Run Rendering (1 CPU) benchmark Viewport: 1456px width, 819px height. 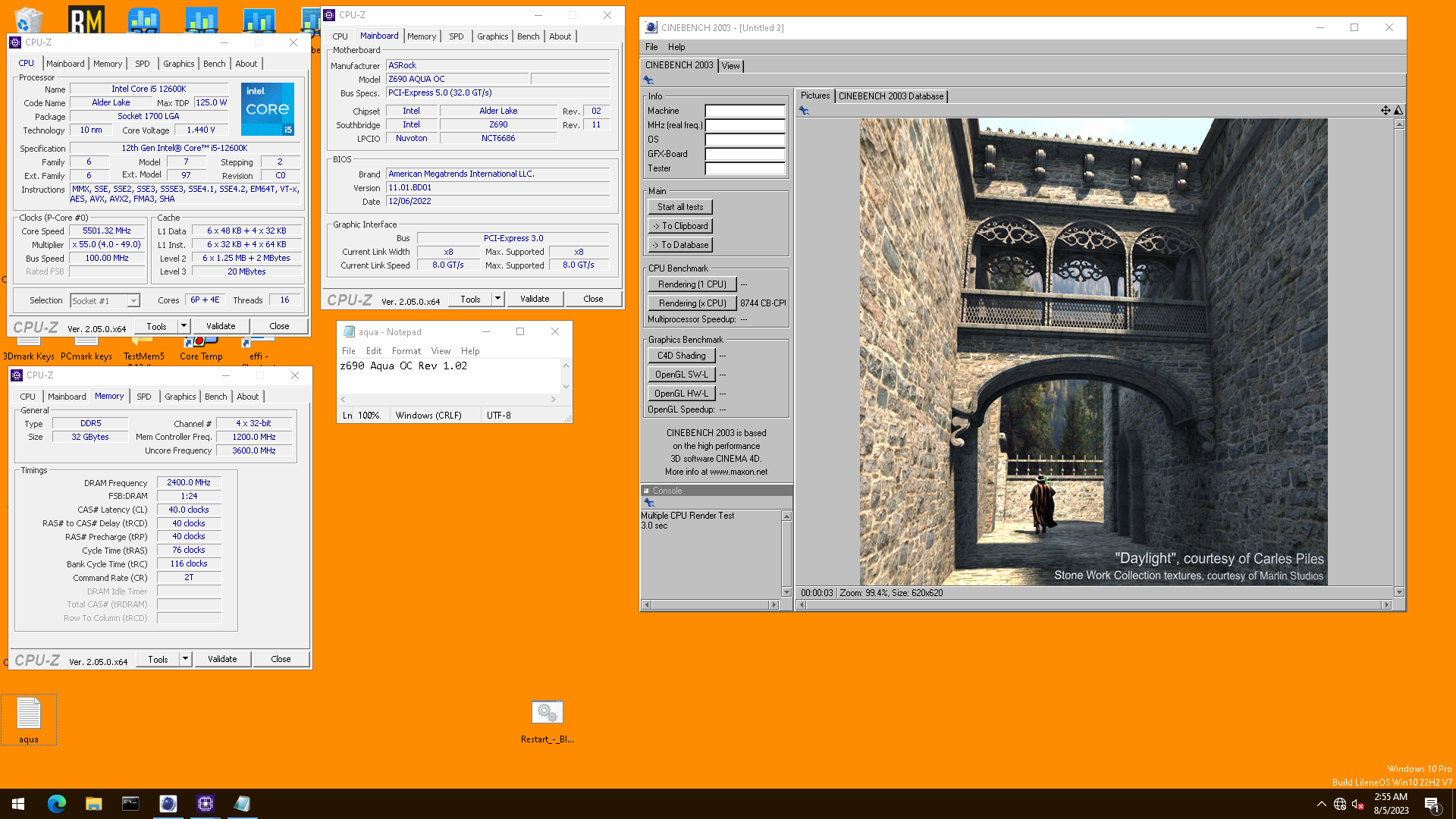click(692, 284)
